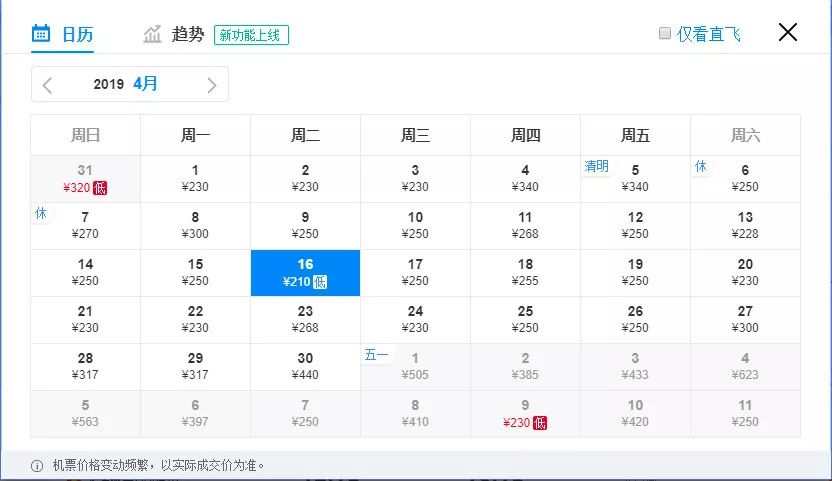Click the red 低 badge on May 9

coord(540,423)
